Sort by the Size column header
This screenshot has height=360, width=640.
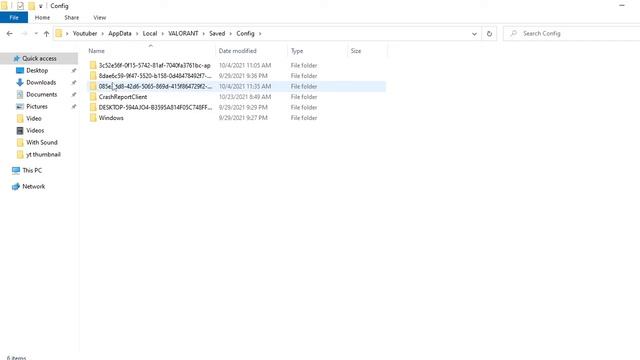356,51
